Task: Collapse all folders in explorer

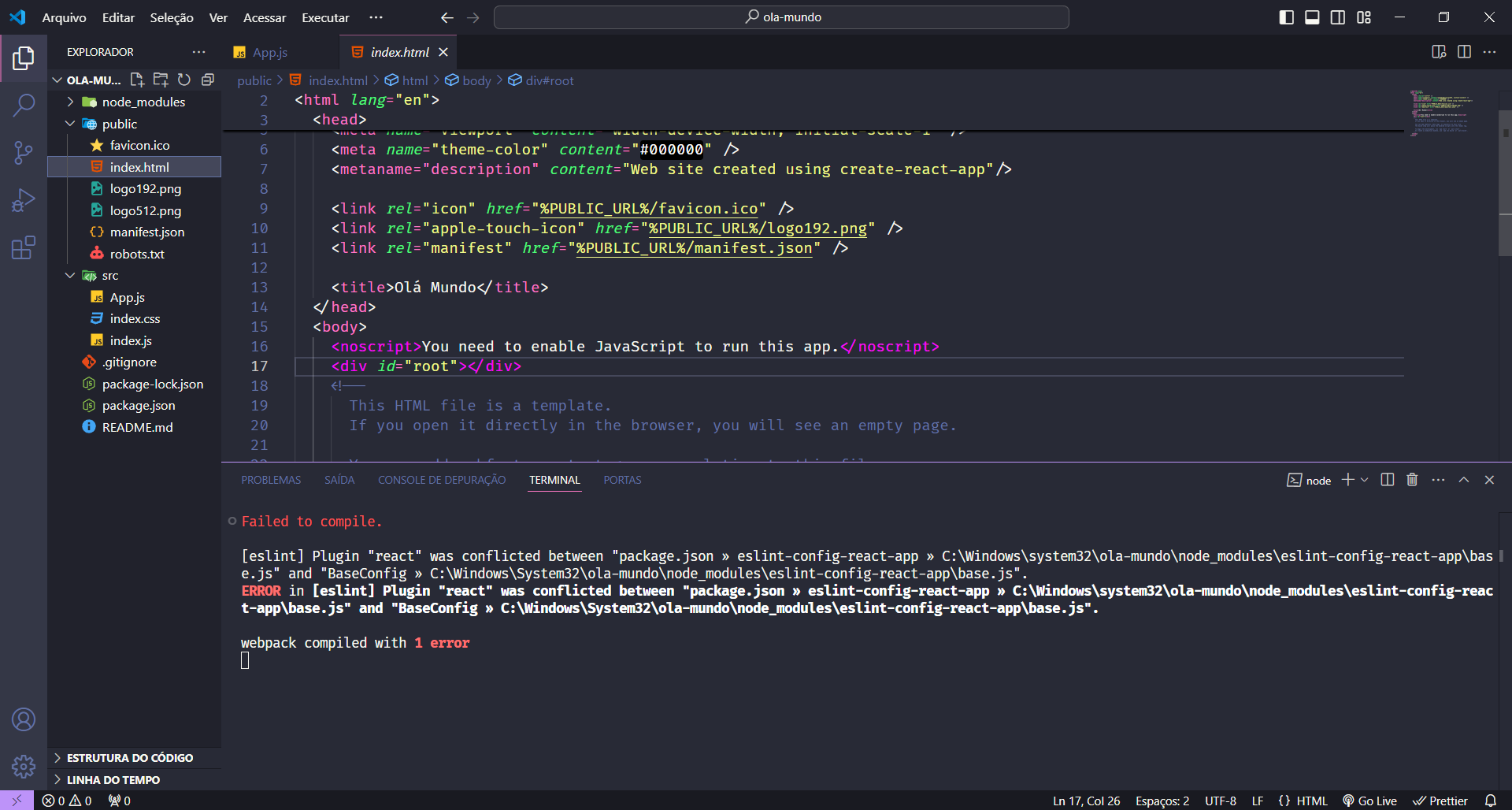Action: pos(208,80)
